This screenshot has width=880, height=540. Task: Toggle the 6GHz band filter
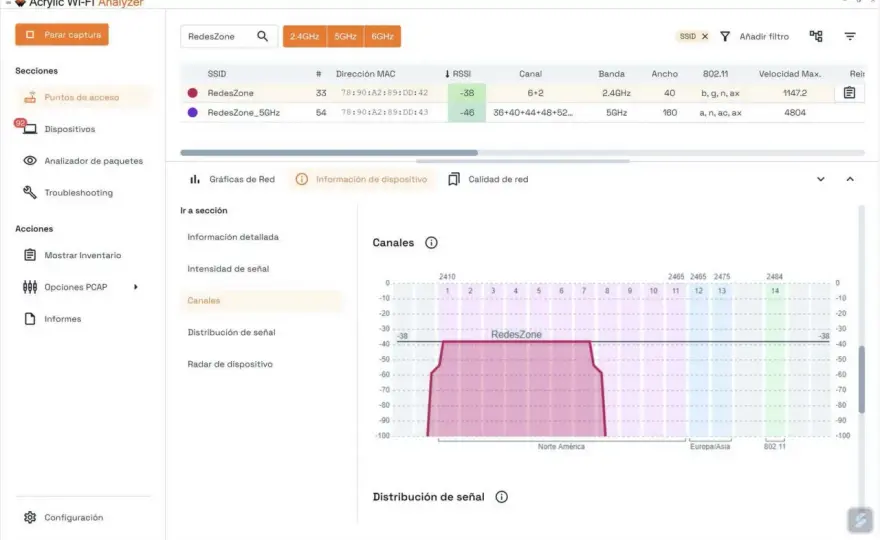[x=382, y=36]
